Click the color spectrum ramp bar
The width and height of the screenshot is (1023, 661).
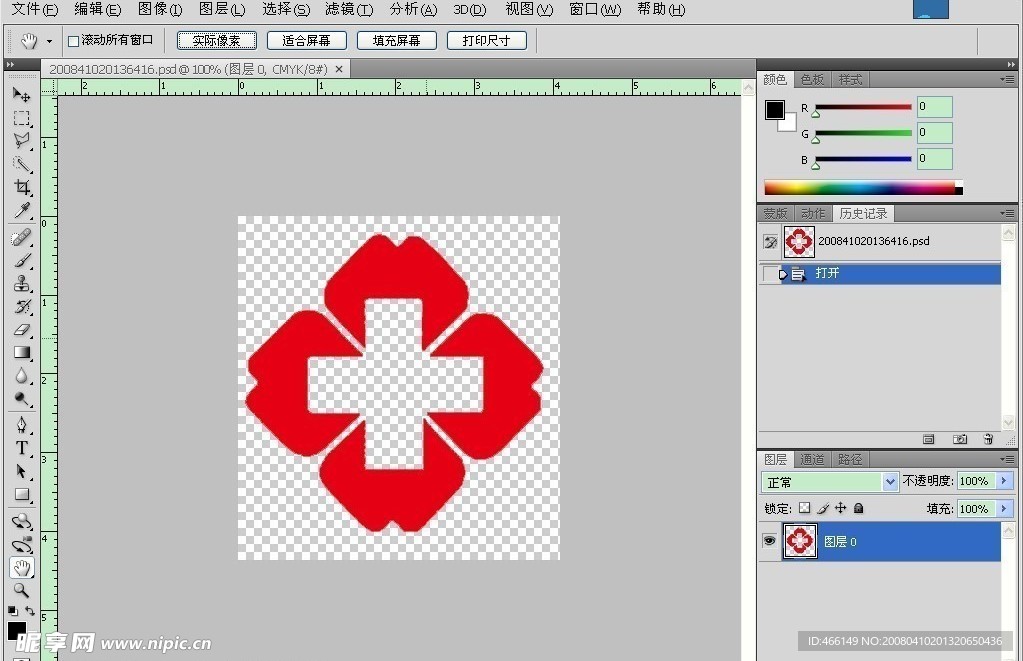pos(859,188)
